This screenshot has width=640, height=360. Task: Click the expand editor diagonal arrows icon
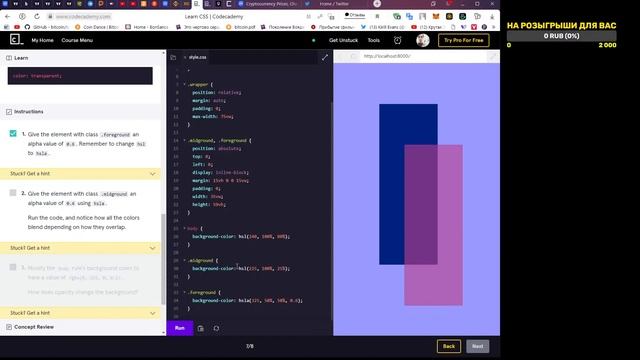point(324,58)
